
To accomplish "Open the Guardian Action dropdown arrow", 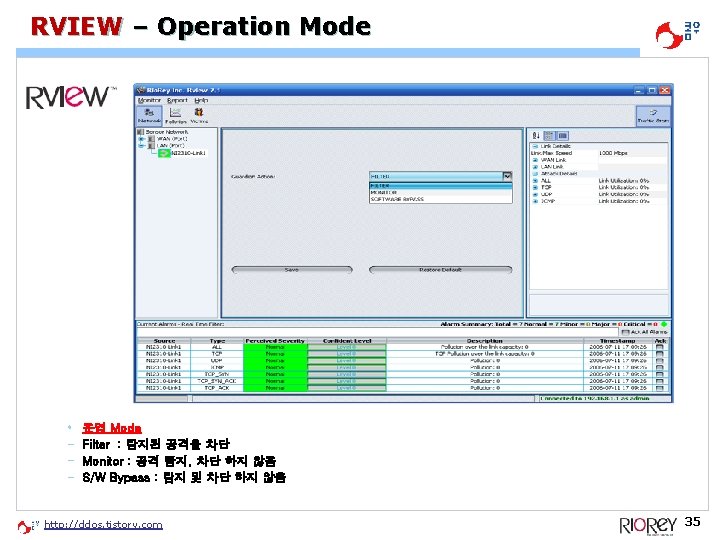I will click(x=507, y=176).
